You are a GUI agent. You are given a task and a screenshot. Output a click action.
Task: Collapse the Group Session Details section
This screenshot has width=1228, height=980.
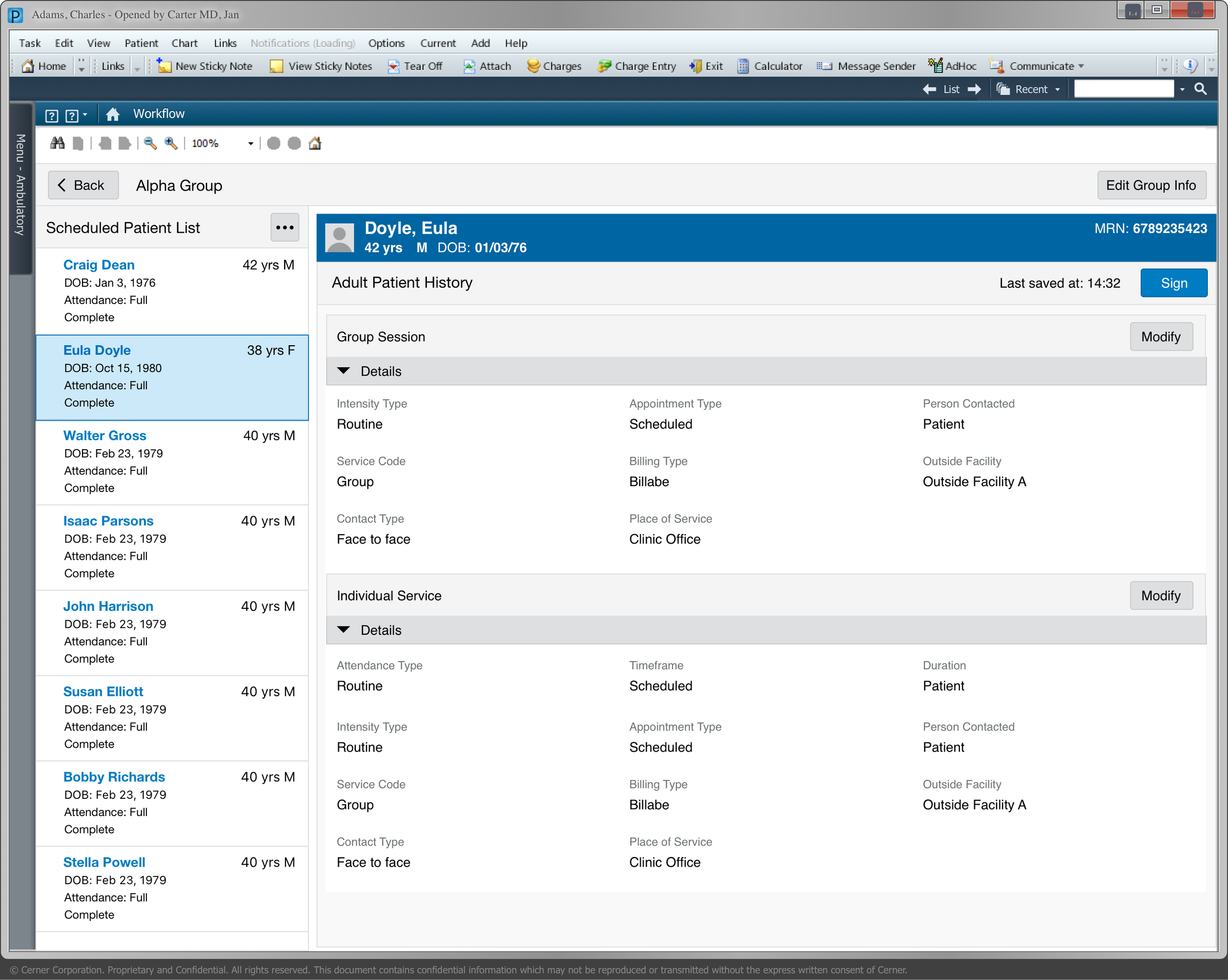[x=343, y=371]
